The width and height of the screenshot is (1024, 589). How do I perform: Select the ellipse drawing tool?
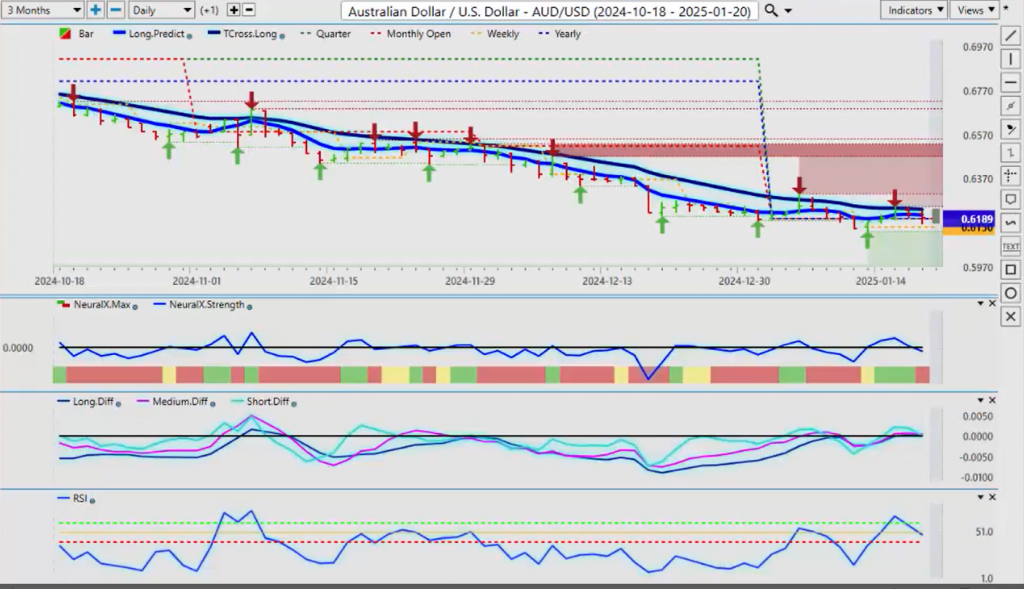[1010, 293]
